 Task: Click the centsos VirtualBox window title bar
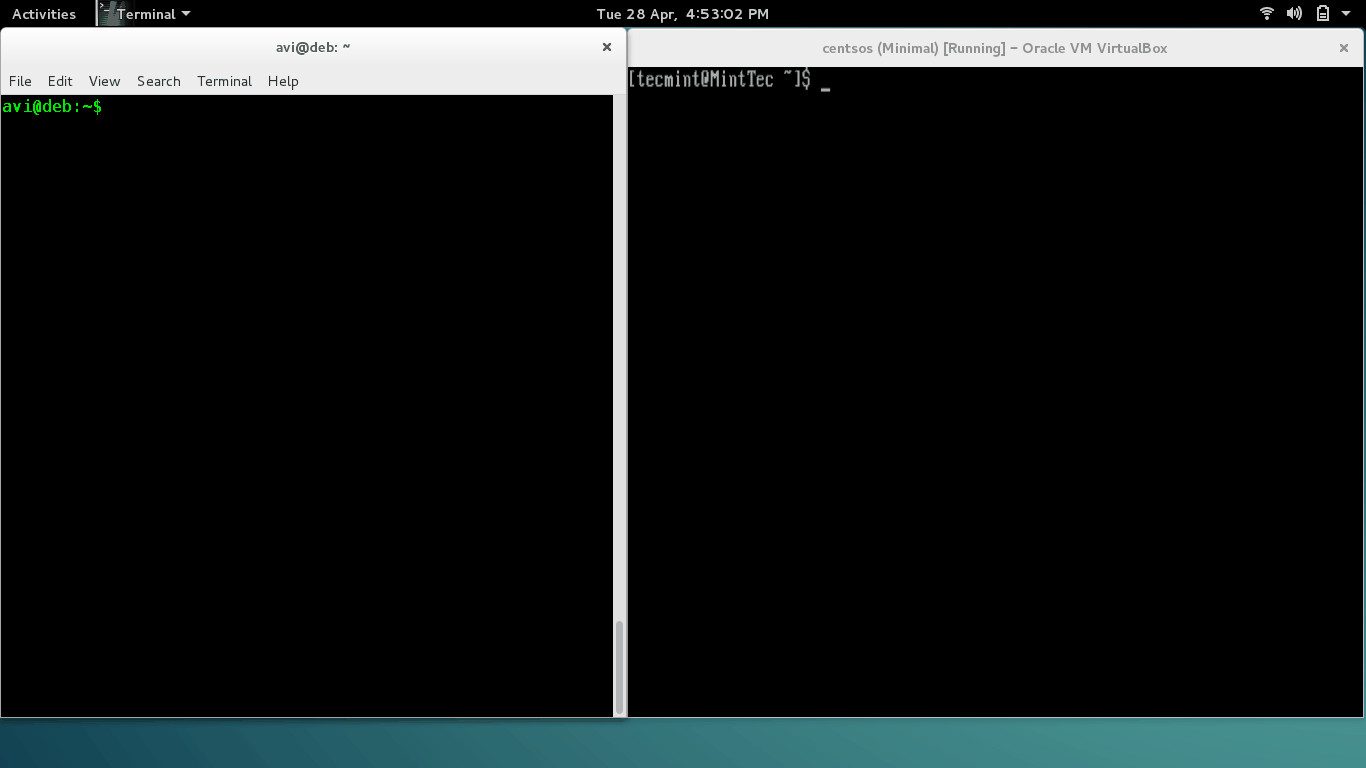(993, 47)
